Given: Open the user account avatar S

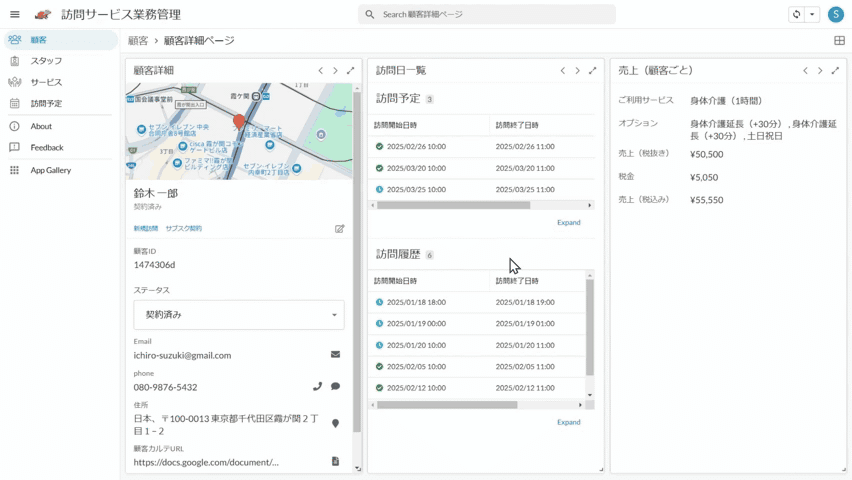Looking at the screenshot, I should pos(835,15).
